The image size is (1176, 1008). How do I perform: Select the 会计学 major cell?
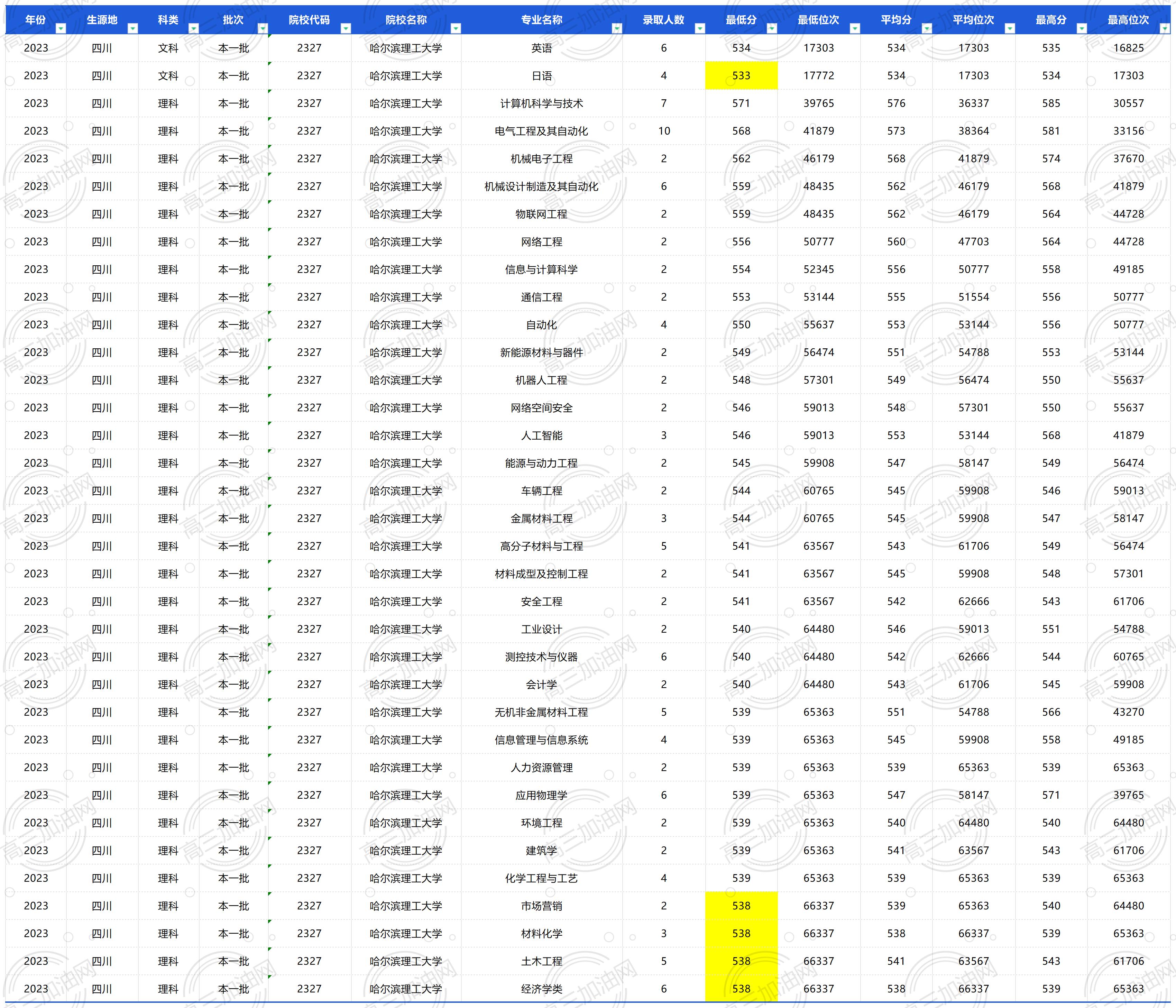(x=542, y=685)
